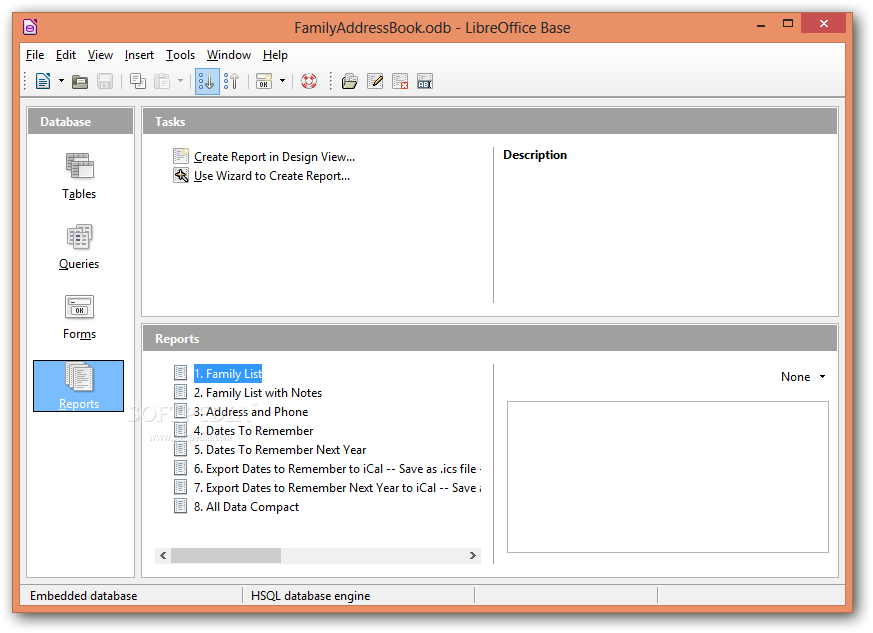Open the File menu

tap(35, 55)
